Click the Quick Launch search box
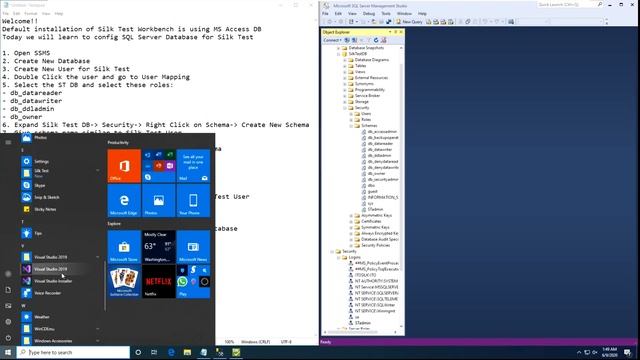The width and height of the screenshot is (640, 360). tap(567, 4)
